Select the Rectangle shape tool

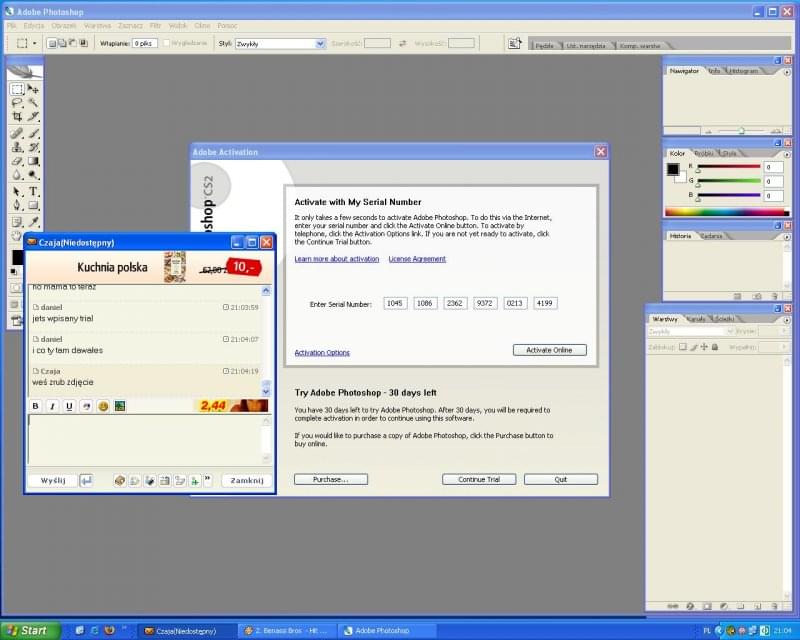[33, 205]
